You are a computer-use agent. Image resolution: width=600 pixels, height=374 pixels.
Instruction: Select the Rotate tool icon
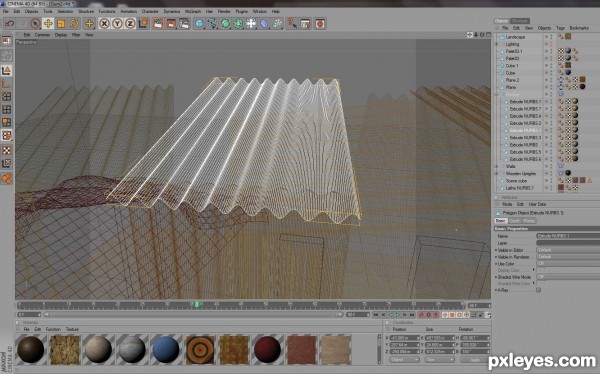[x=74, y=24]
